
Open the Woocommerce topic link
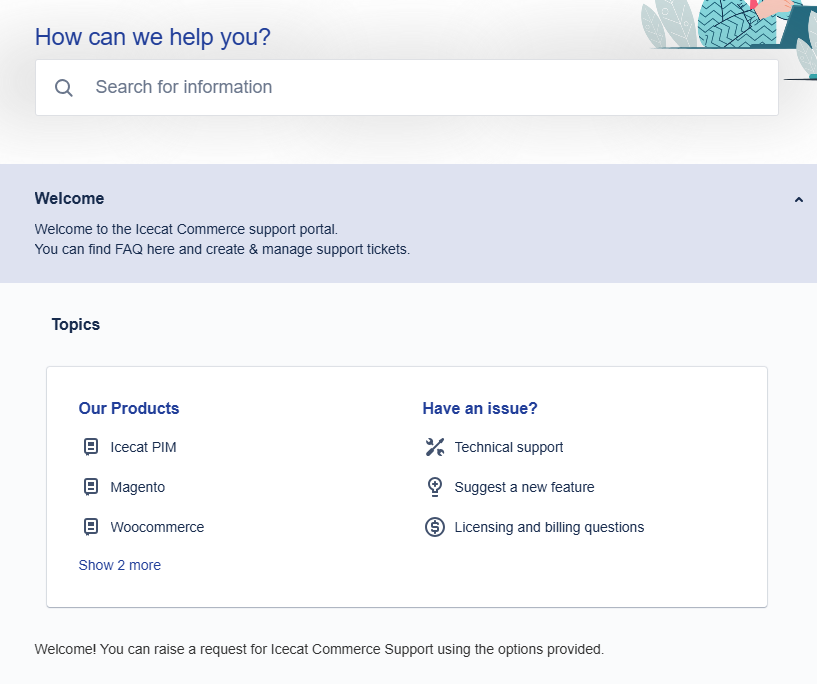(157, 527)
